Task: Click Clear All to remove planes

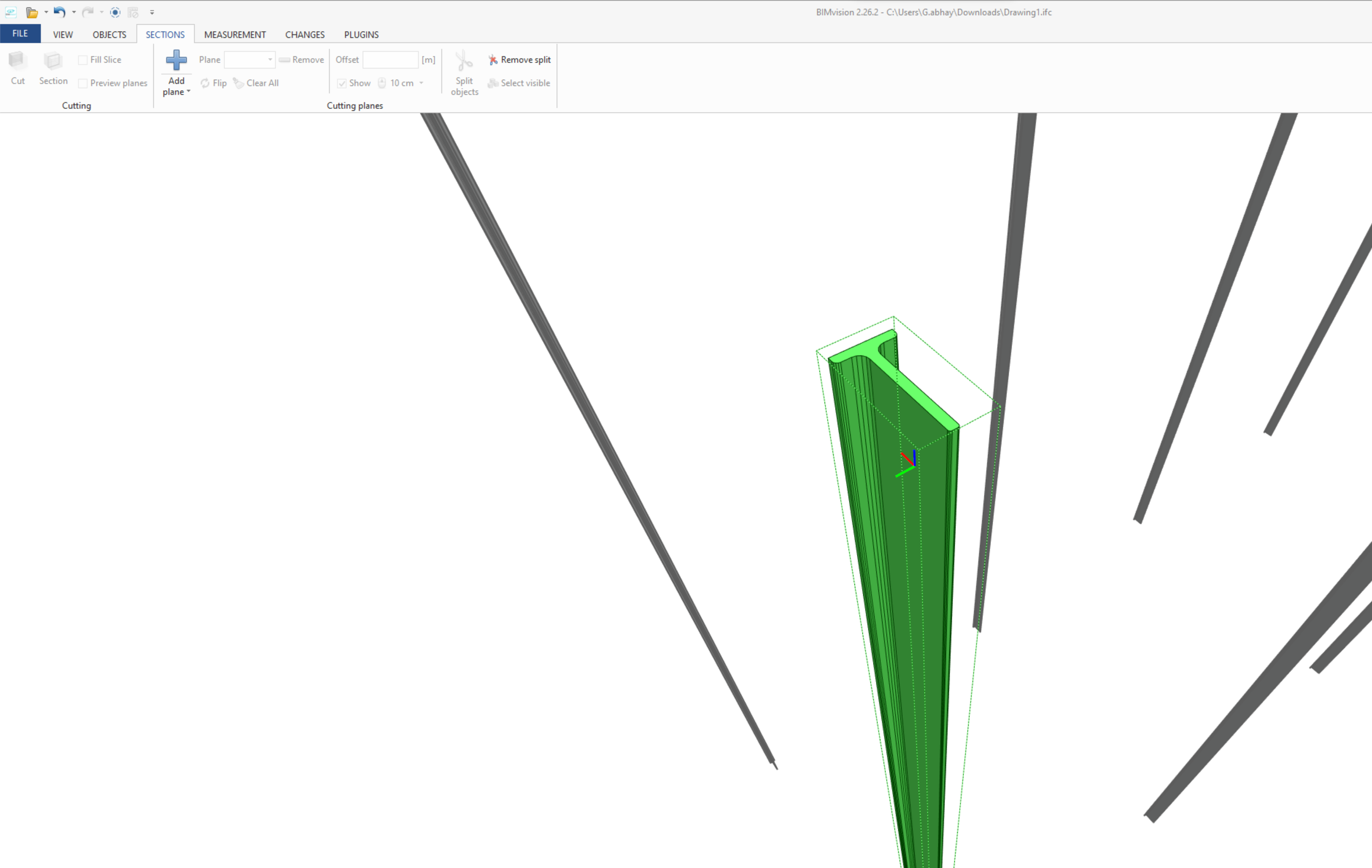Action: click(x=256, y=83)
